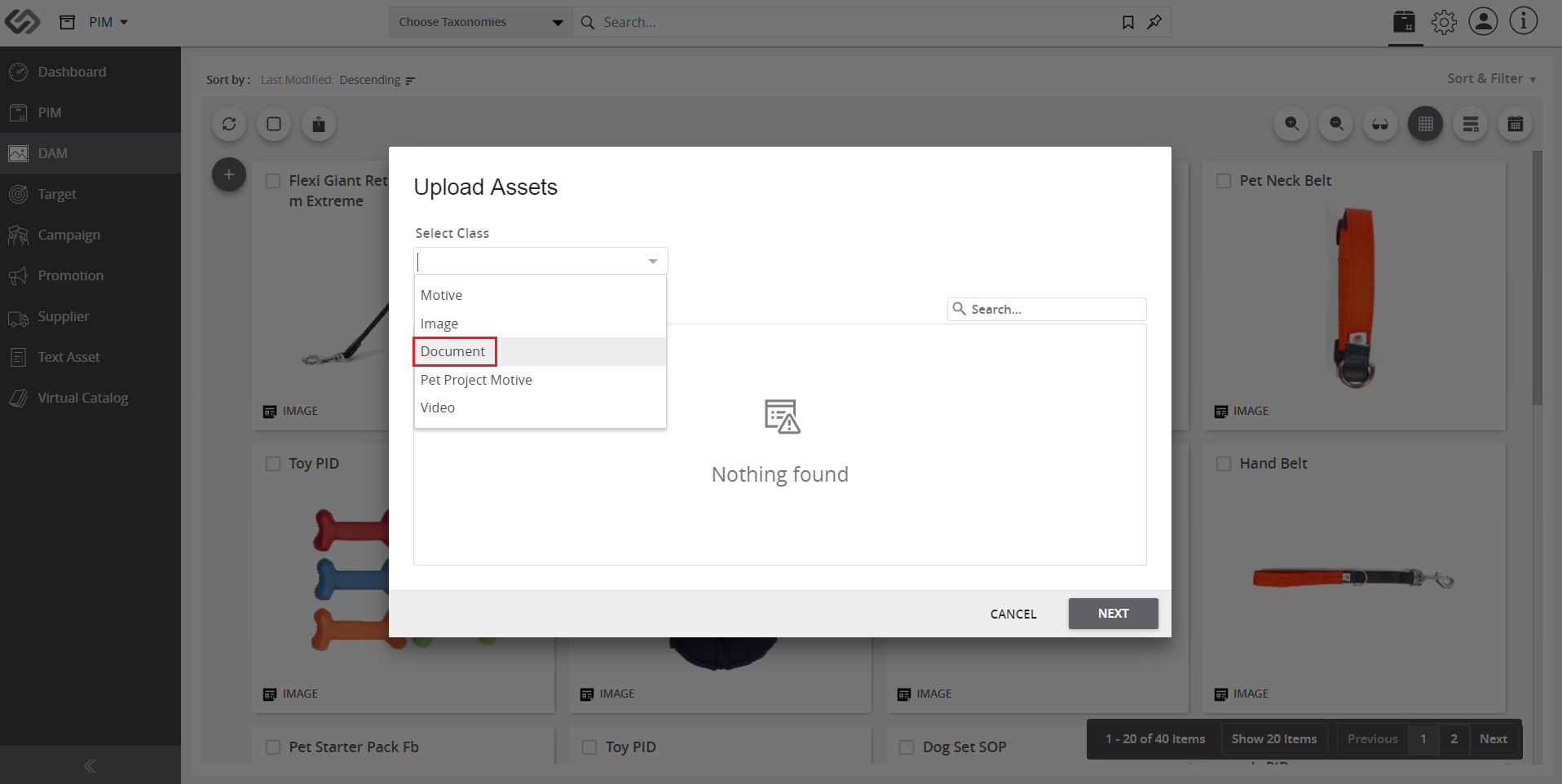Viewport: 1562px width, 784px height.
Task: Click the glasses view icon
Action: click(x=1380, y=124)
